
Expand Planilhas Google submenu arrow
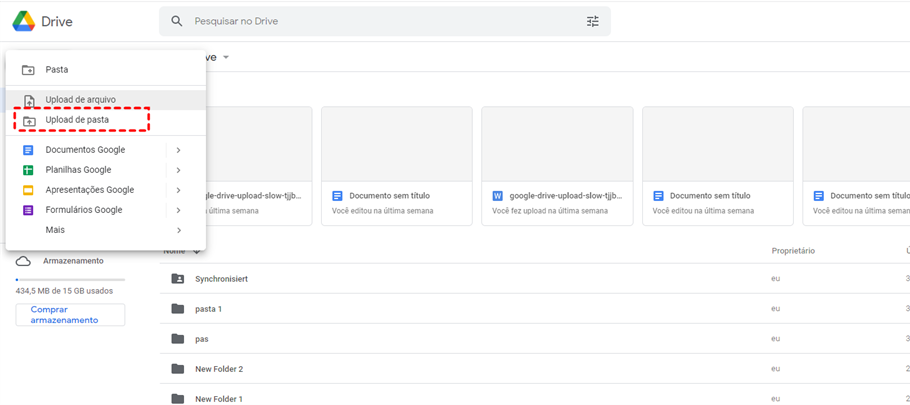pyautogui.click(x=178, y=170)
